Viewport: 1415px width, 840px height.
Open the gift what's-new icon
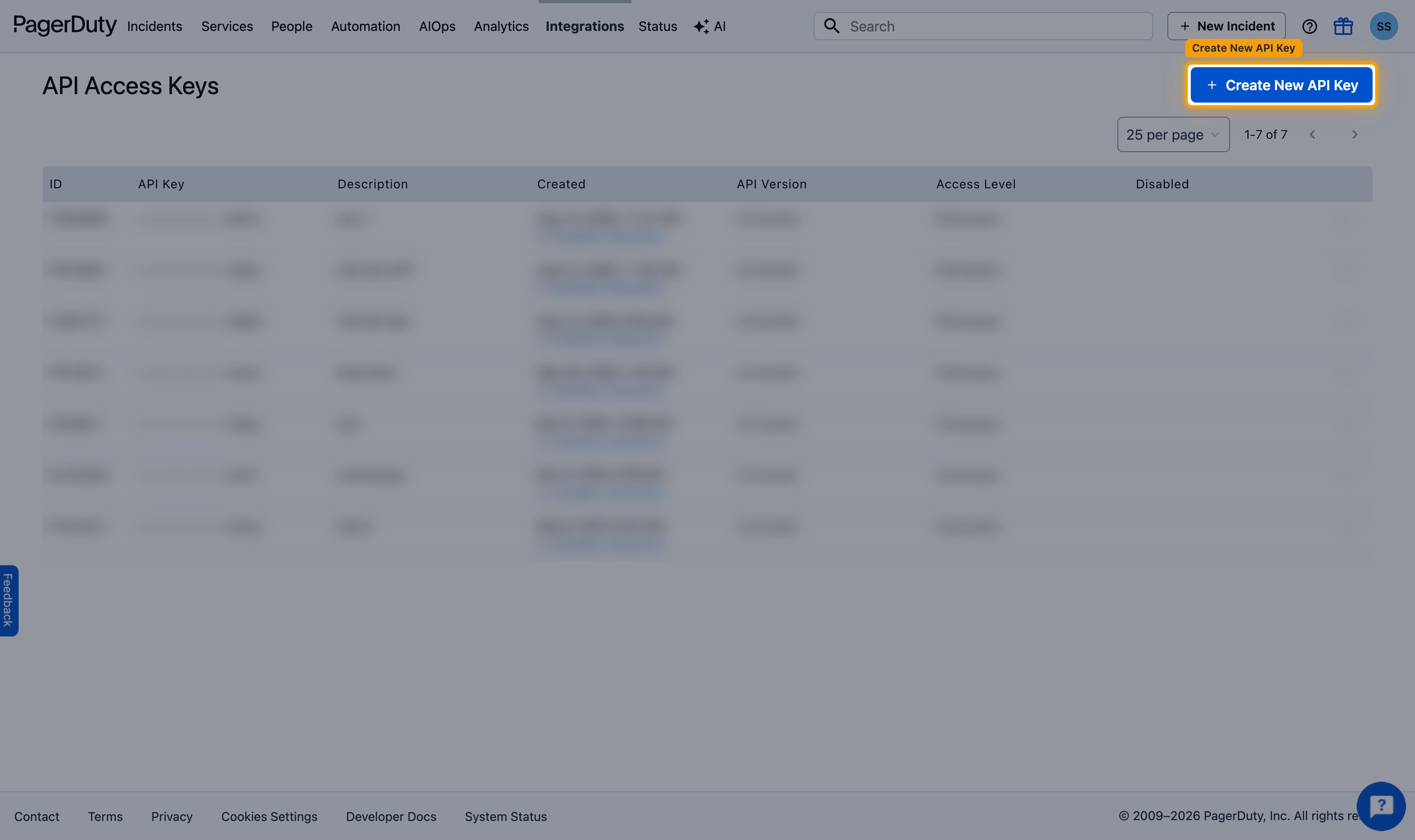[1343, 26]
